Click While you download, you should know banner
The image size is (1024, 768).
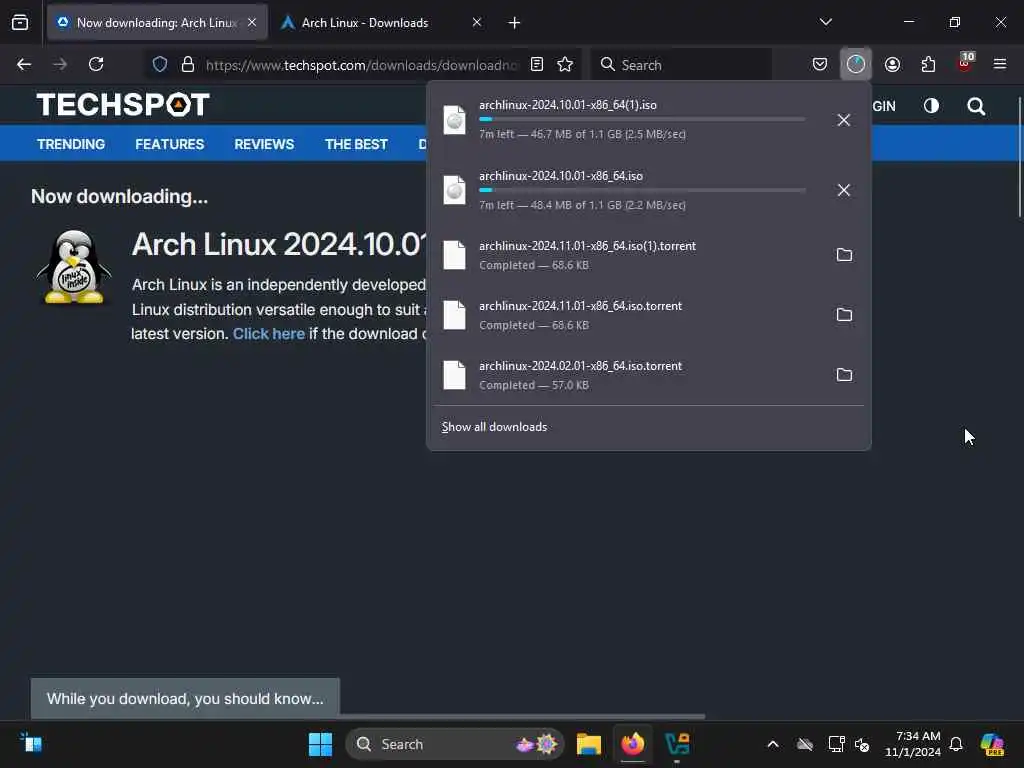click(x=185, y=699)
